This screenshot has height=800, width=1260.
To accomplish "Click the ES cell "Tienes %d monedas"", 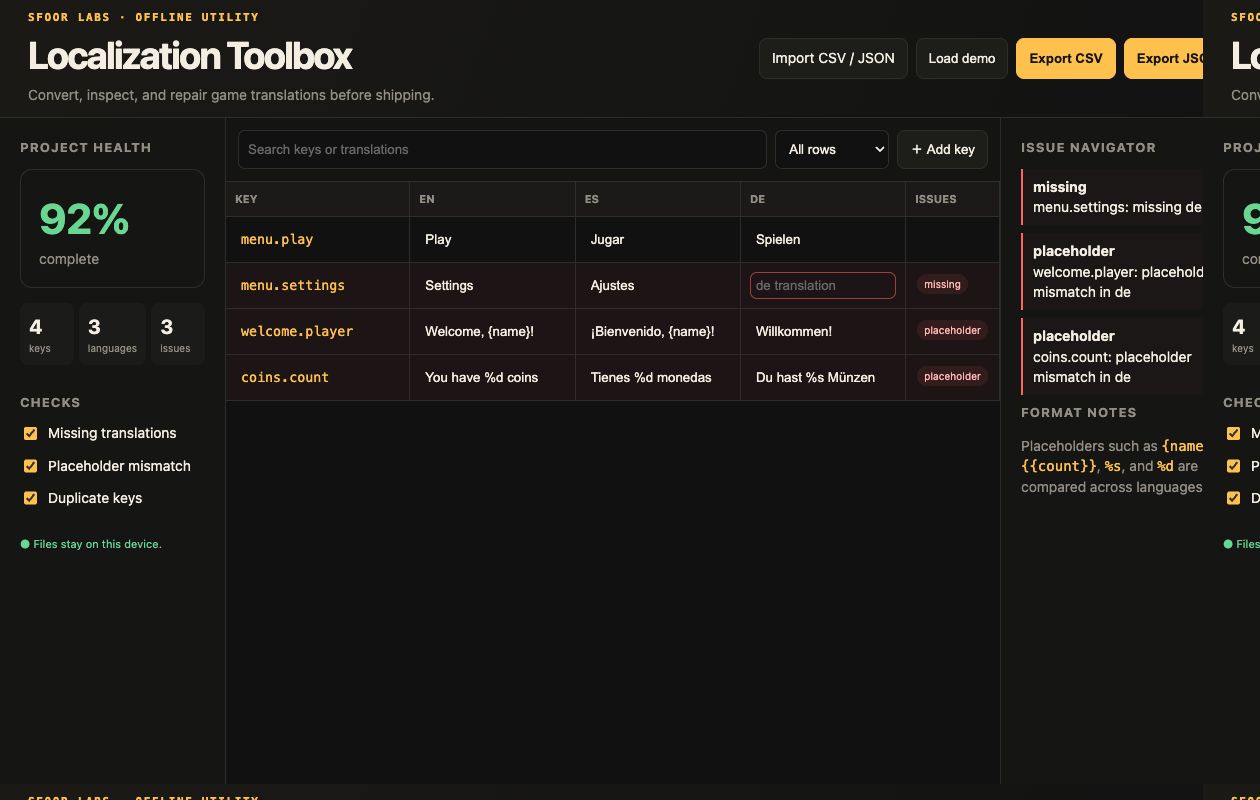I will point(658,377).
